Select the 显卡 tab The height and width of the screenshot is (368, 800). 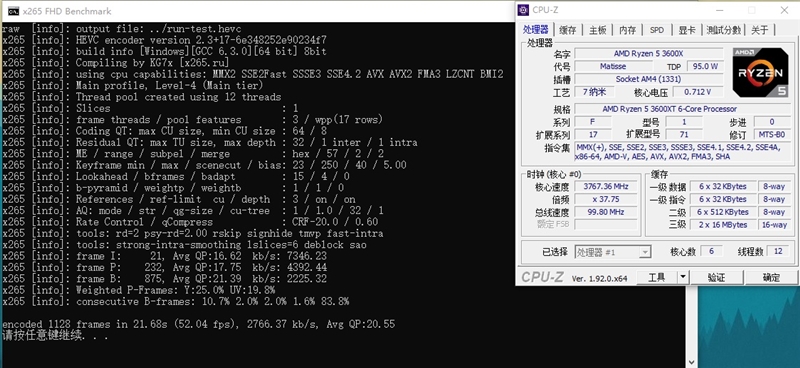[x=687, y=30]
